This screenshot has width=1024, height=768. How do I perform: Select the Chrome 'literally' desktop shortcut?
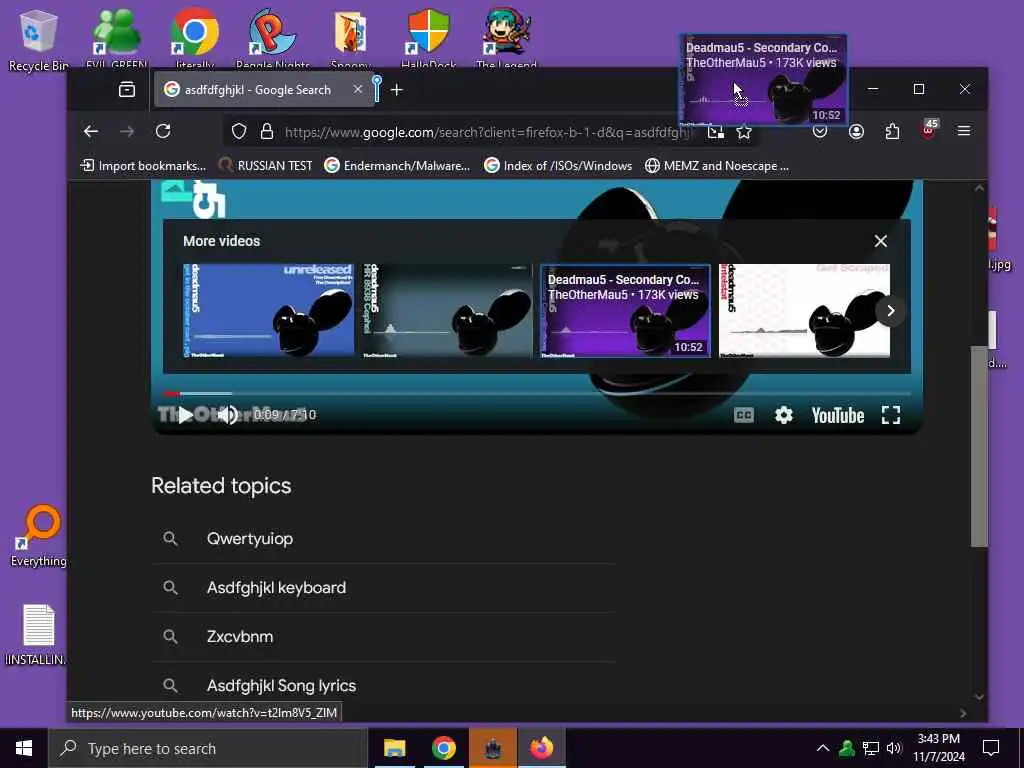tap(195, 38)
